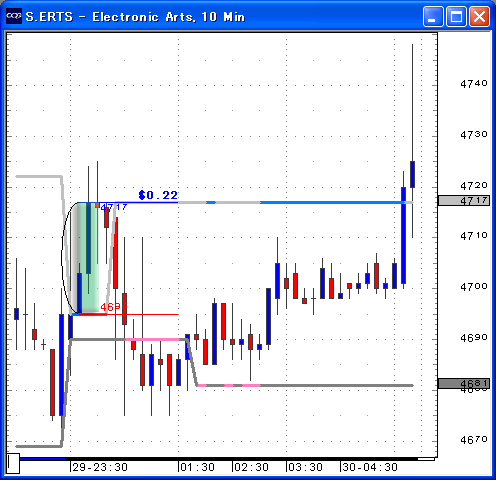Click the 4720 price scale label

pos(474,185)
